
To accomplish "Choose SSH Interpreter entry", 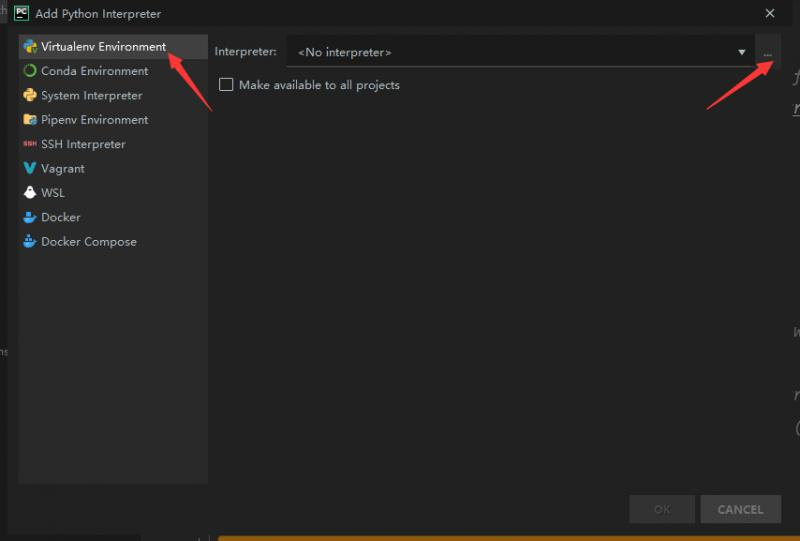I will coord(113,144).
